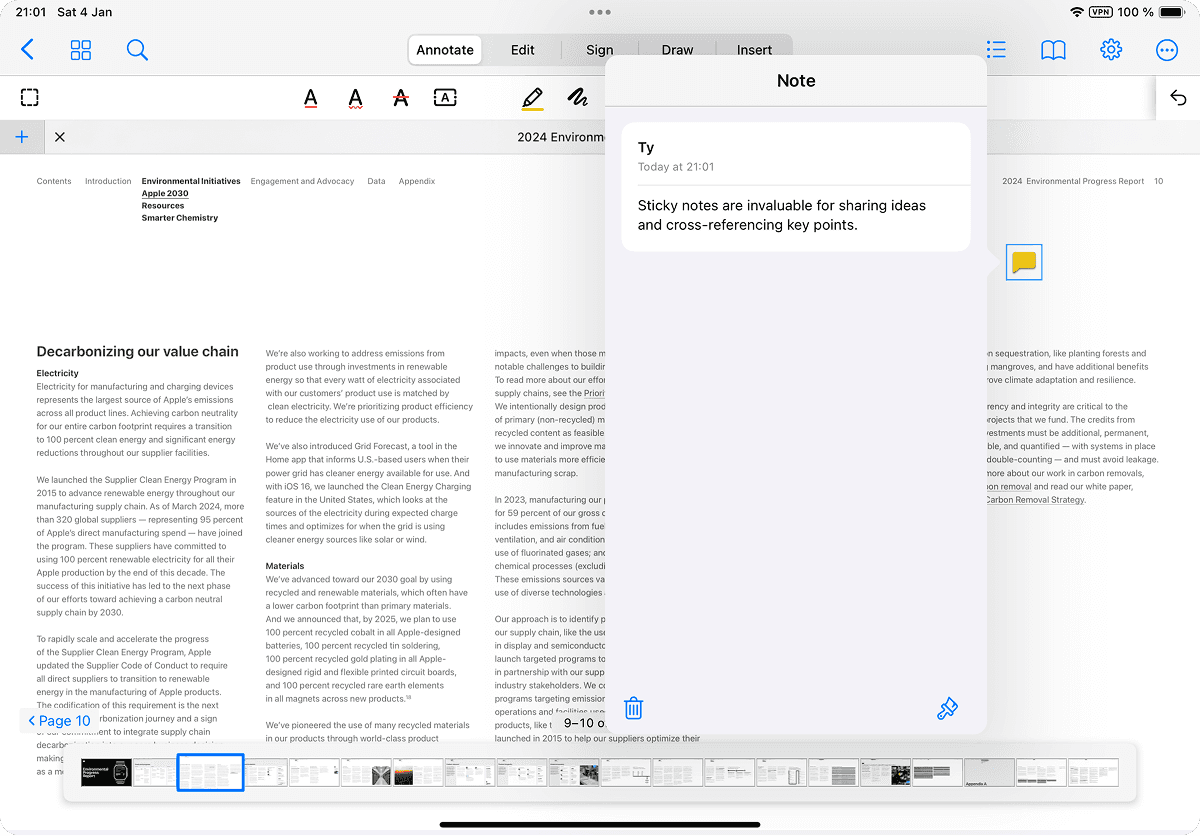Switch to the Annotate tab
1200x836 pixels.
pyautogui.click(x=445, y=50)
